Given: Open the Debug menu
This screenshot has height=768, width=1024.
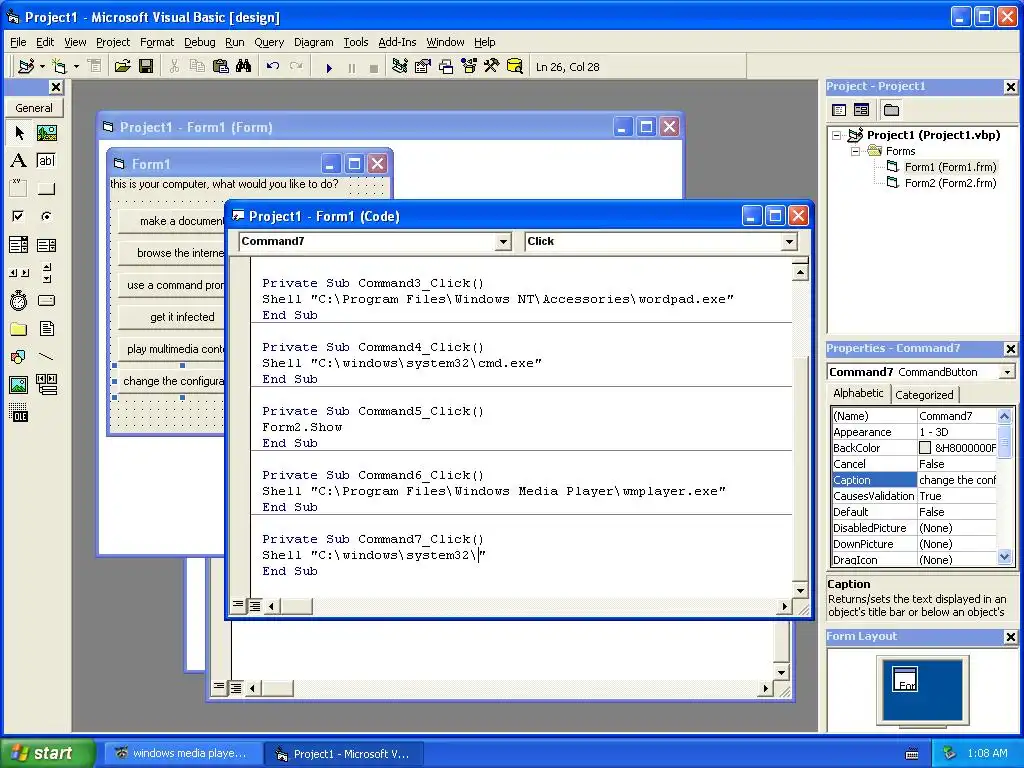Looking at the screenshot, I should [x=199, y=42].
